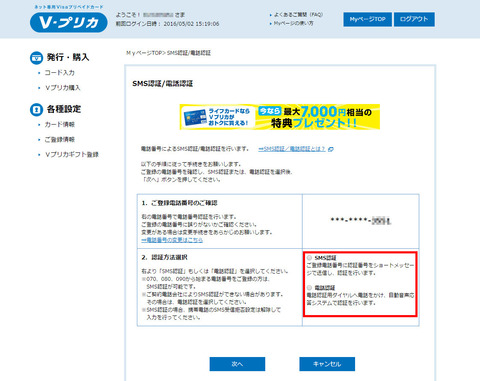Click the 2. 認証方法選択 heading
The image size is (480, 381).
pyautogui.click(x=164, y=257)
